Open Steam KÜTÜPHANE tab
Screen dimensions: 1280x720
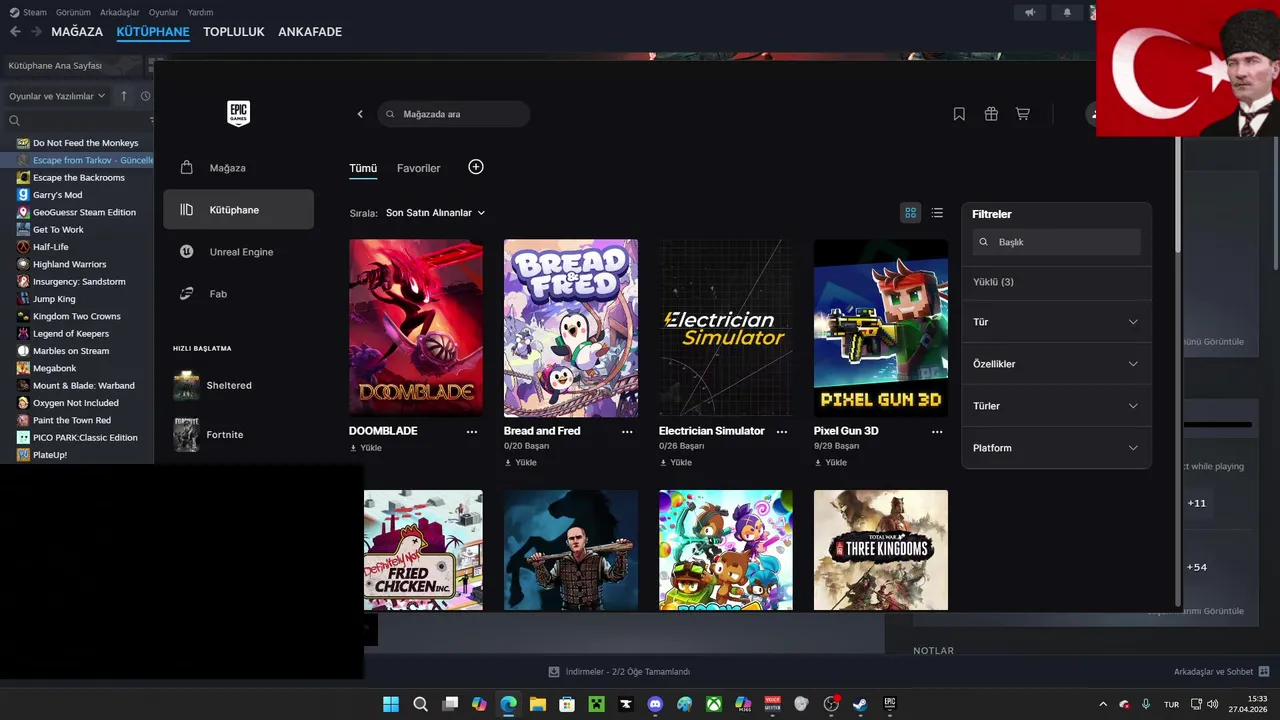click(153, 32)
